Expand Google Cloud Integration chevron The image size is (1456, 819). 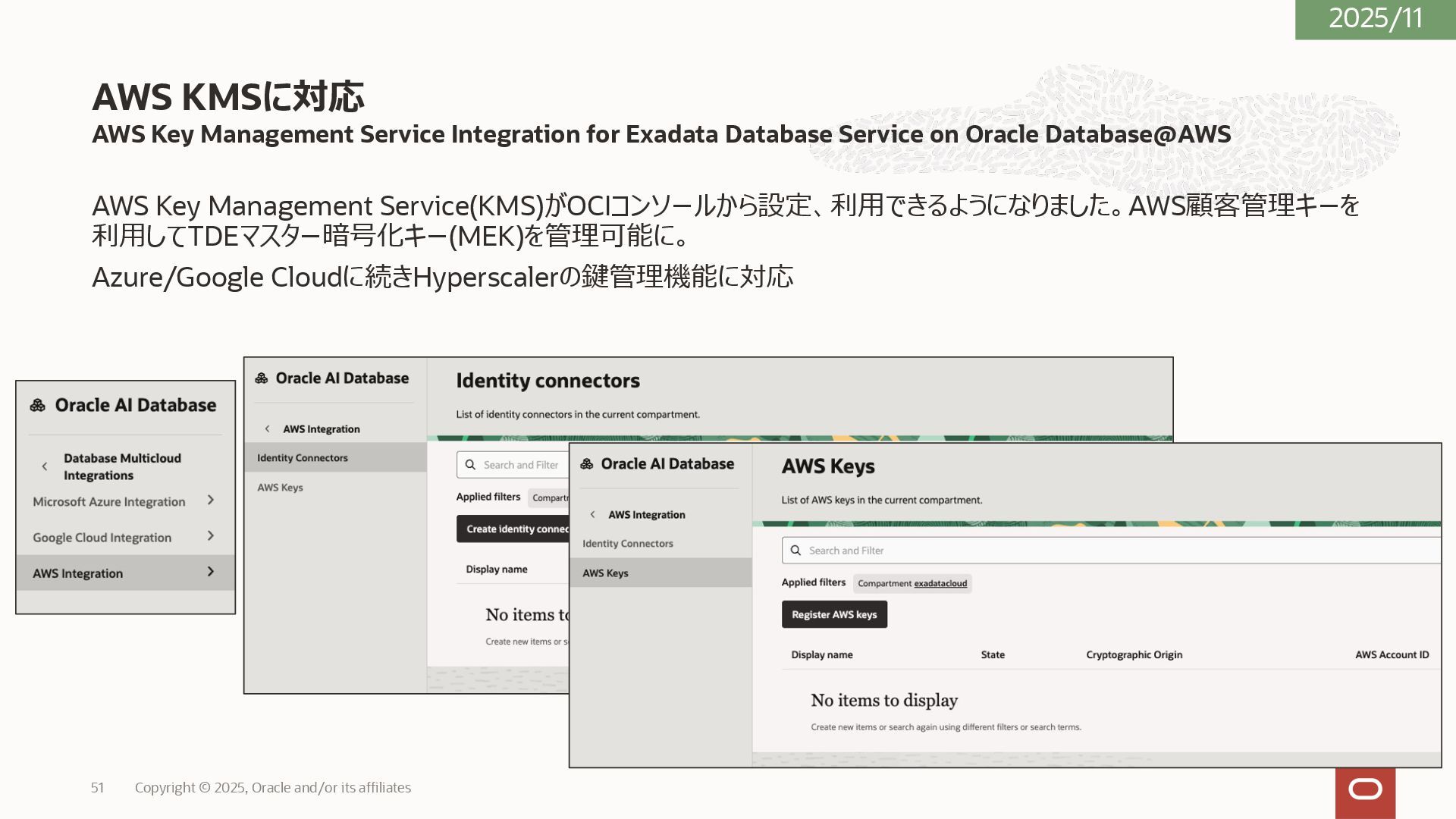(x=211, y=536)
